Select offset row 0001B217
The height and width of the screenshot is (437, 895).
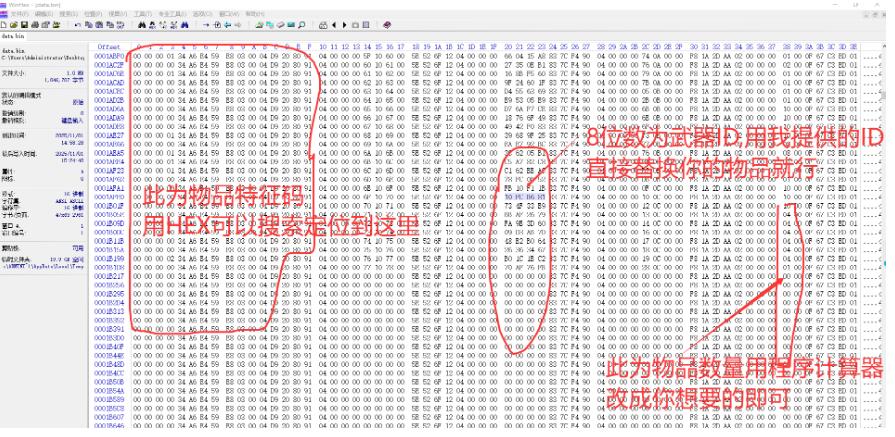coord(108,276)
